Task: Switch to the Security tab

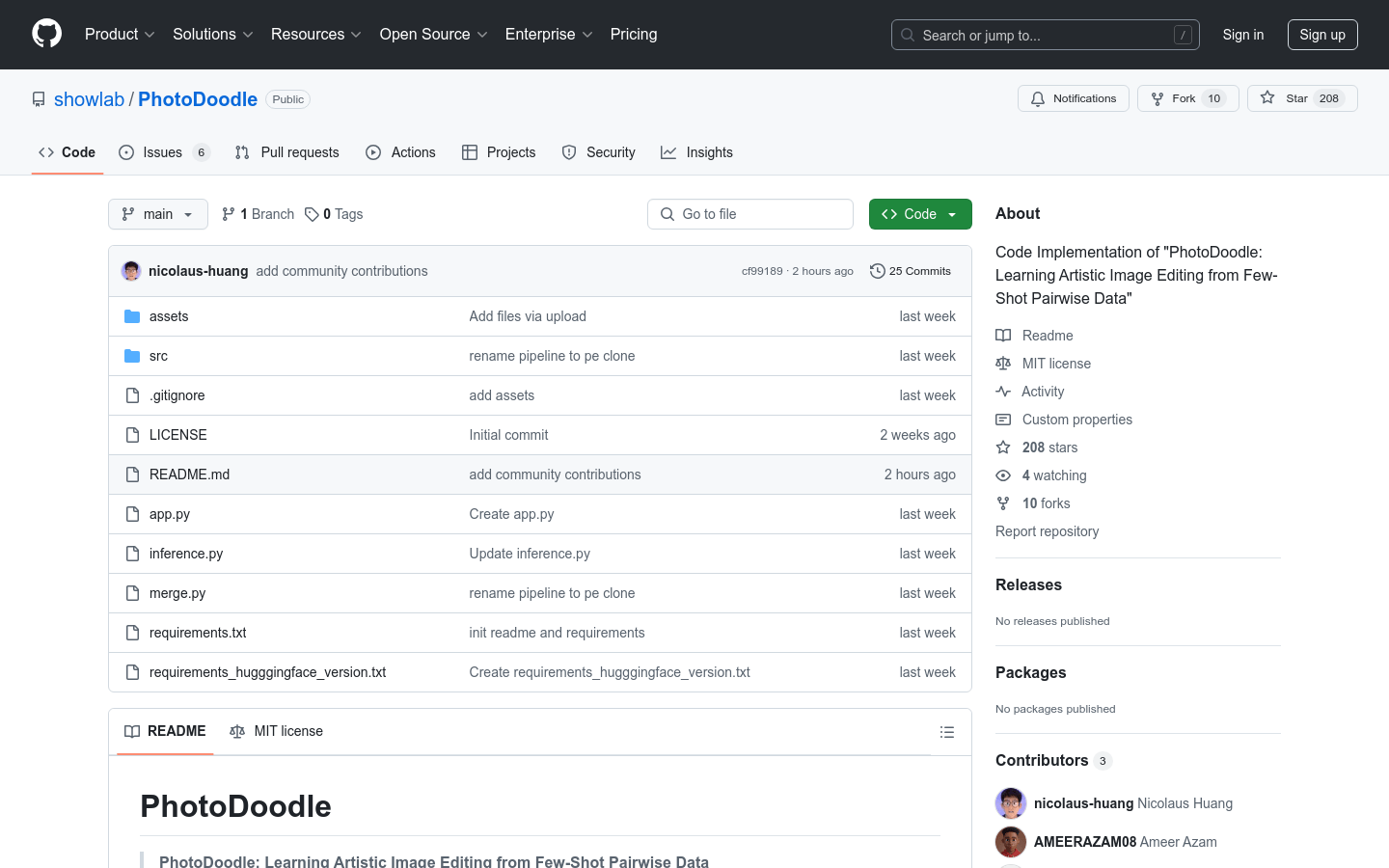Action: pos(599,152)
